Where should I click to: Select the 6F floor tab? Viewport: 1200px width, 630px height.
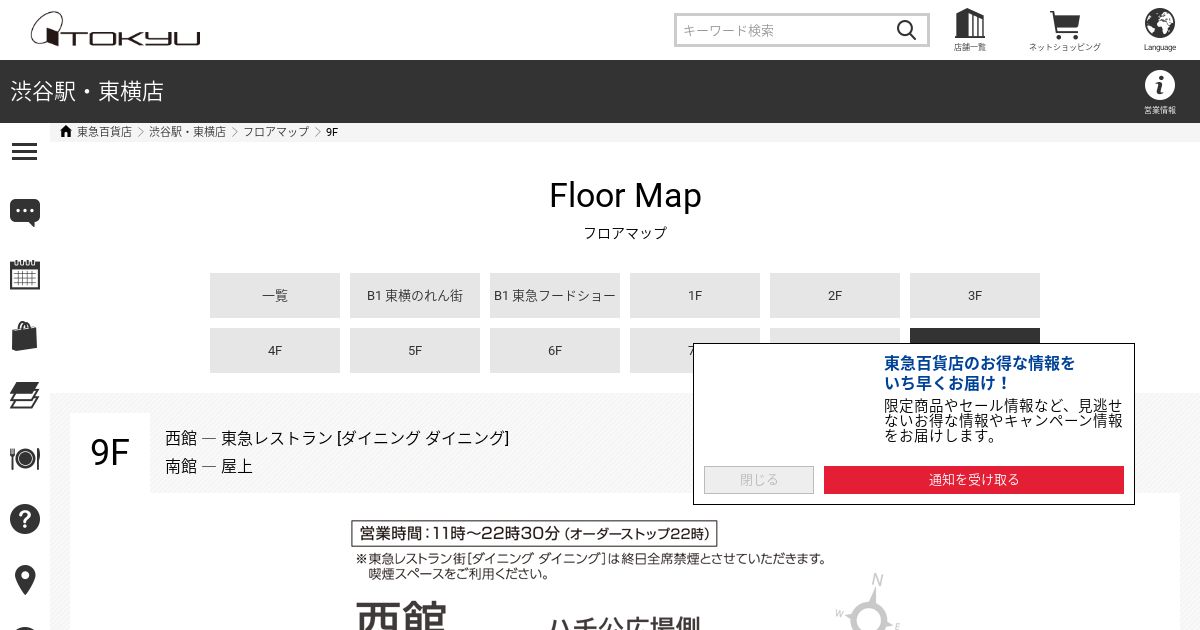pos(555,350)
